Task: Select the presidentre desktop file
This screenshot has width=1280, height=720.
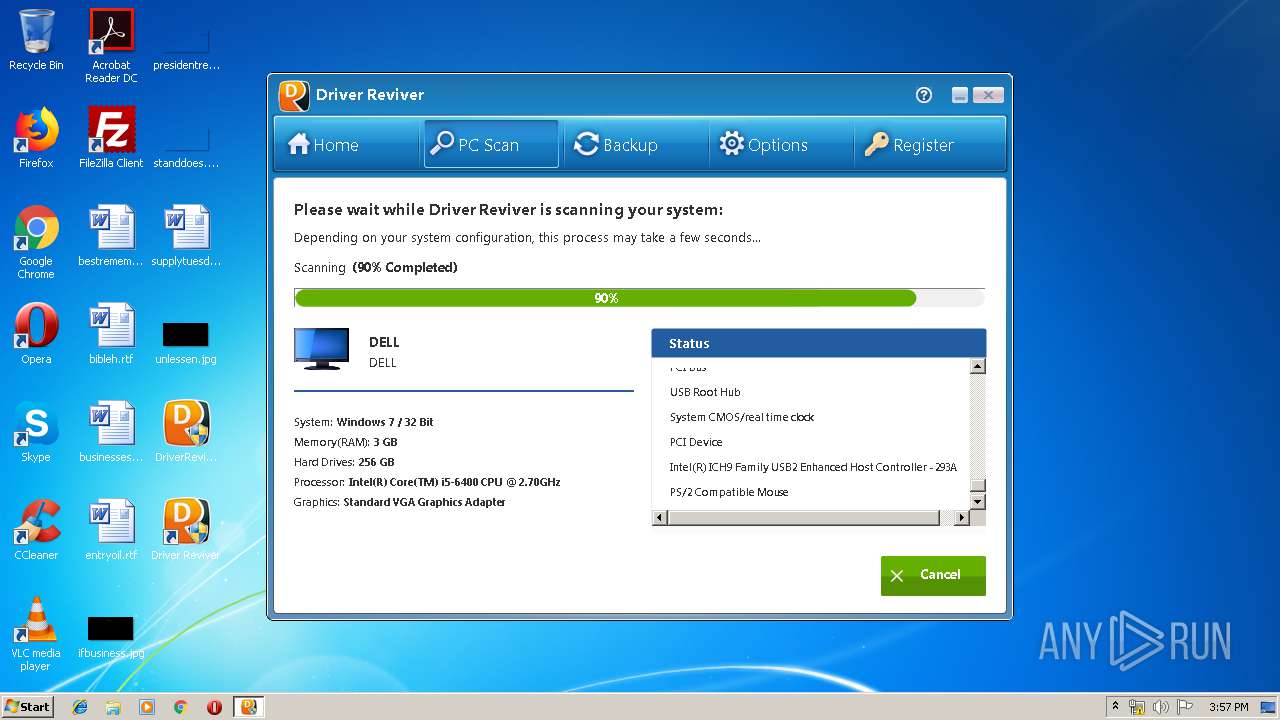Action: pos(186,50)
